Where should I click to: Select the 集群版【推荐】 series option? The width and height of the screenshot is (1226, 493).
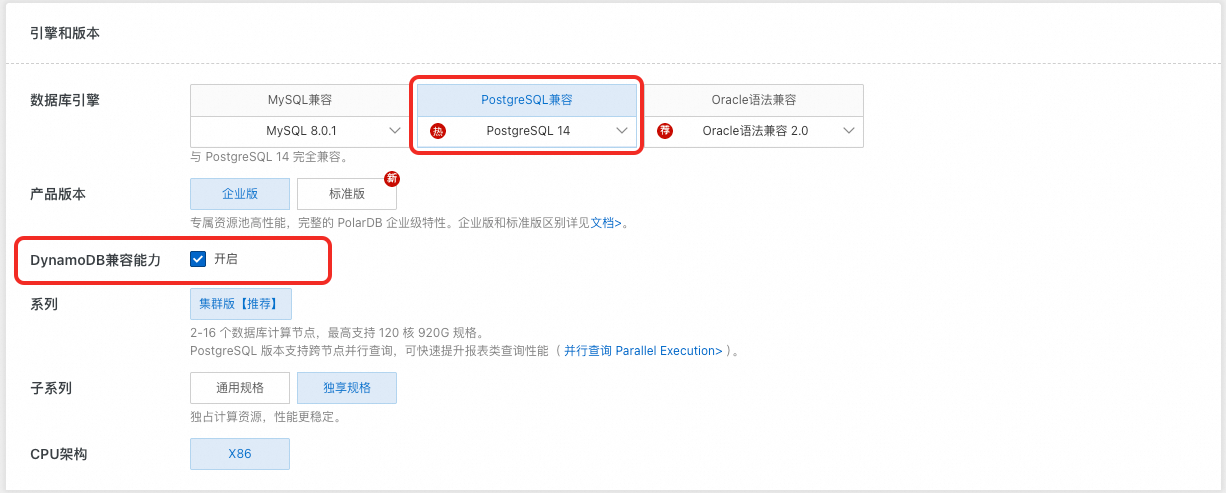click(241, 303)
